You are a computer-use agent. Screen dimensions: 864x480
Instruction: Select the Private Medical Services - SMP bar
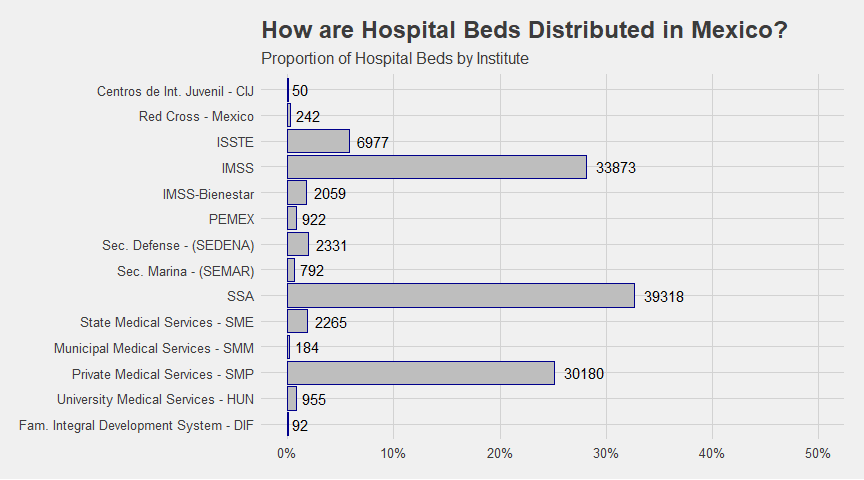[421, 373]
